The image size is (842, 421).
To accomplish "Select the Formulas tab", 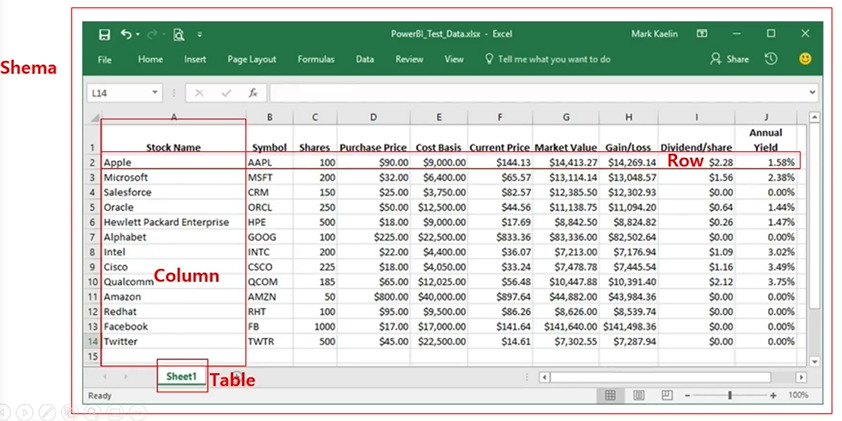I will coord(316,60).
